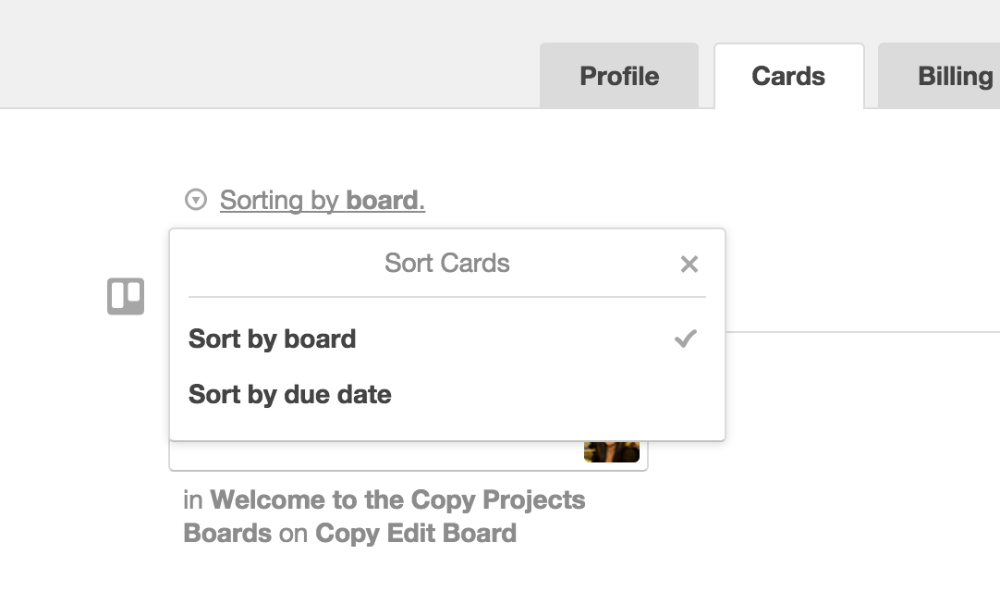Close the Sort Cards popup
Screen dimensions: 1000x616
coord(689,264)
